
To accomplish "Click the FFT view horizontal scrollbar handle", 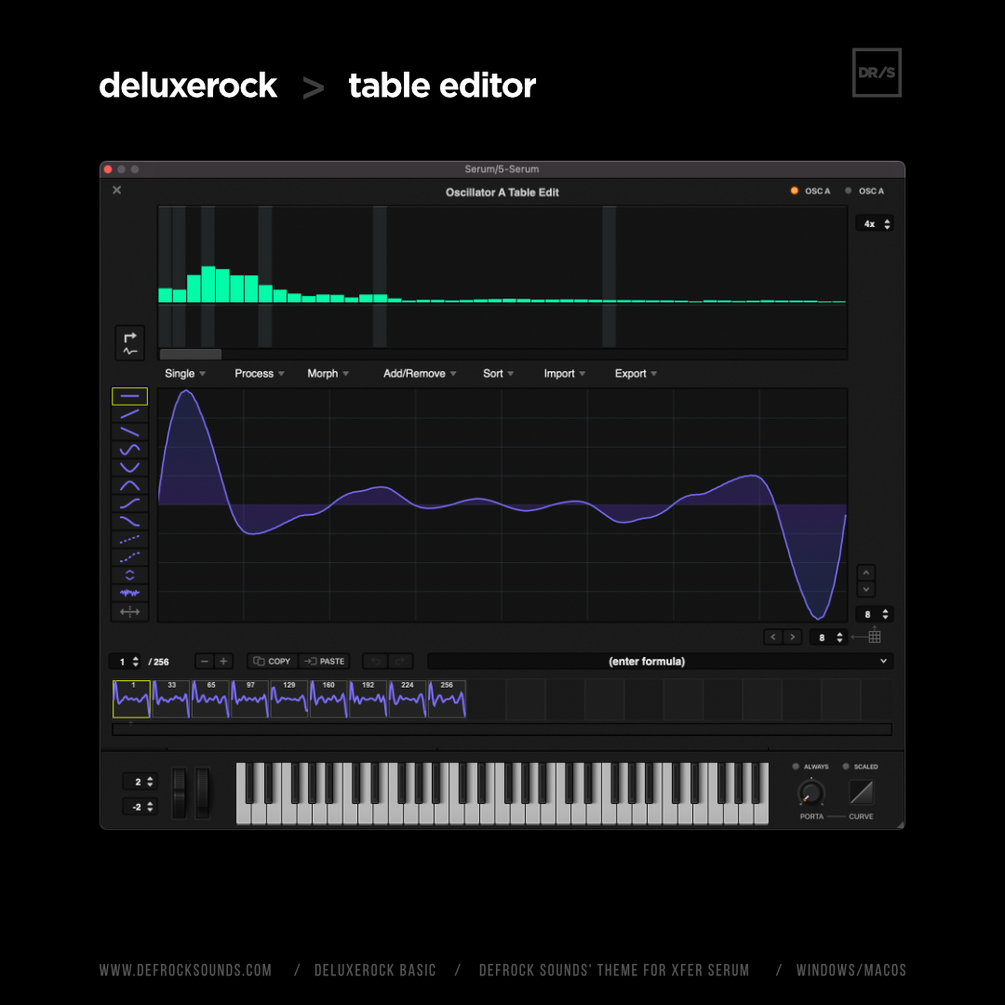I will (190, 354).
